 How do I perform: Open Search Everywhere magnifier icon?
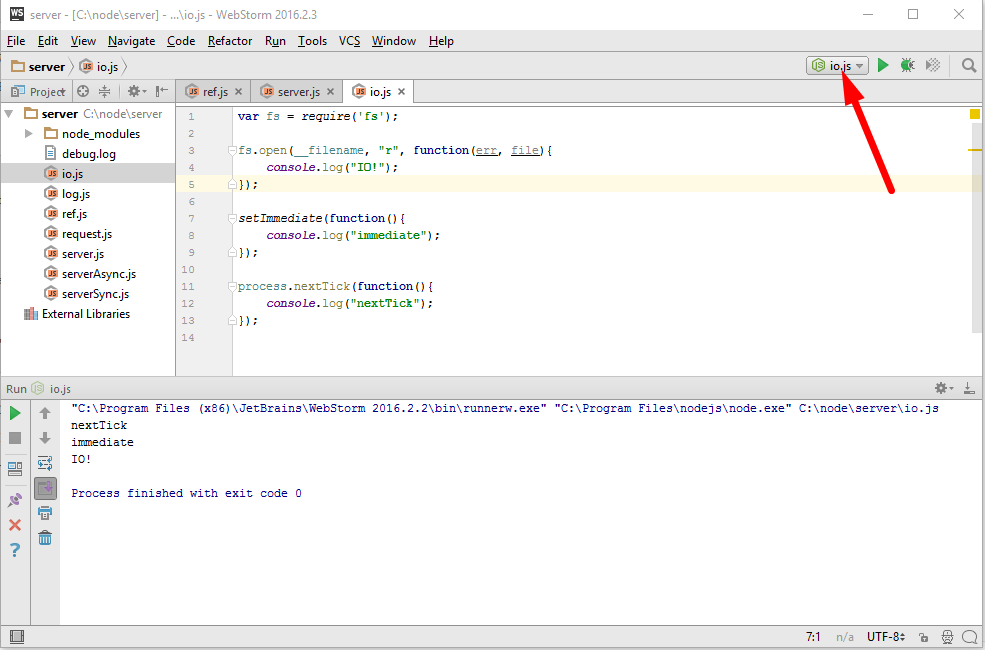968,65
